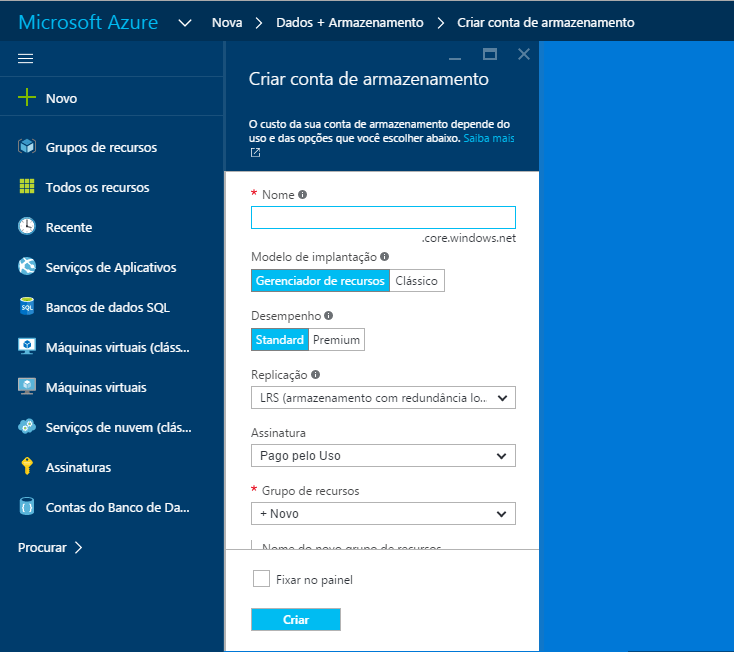The image size is (734, 652).
Task: Enable the Fixar no painel checkbox
Action: [x=261, y=579]
